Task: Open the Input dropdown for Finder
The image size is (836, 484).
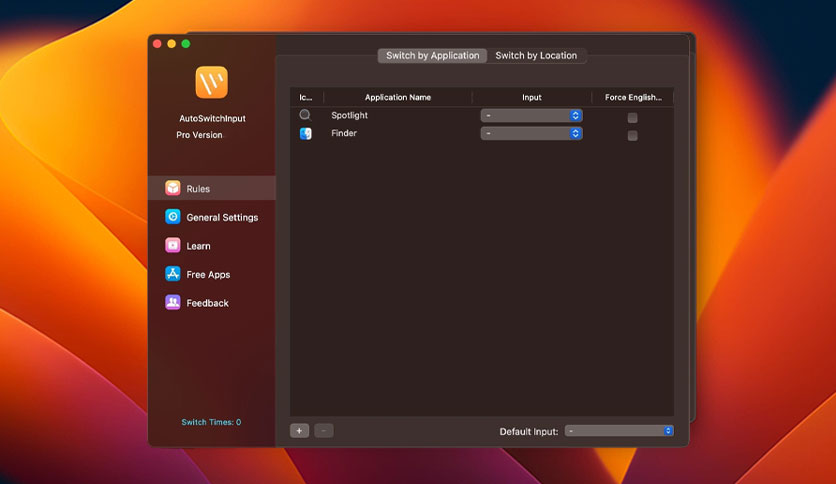Action: (532, 133)
